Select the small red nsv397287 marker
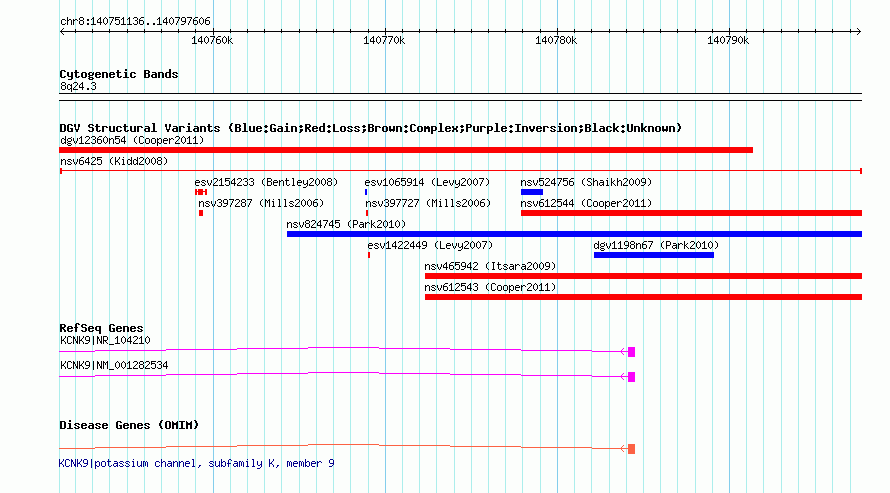 point(201,213)
